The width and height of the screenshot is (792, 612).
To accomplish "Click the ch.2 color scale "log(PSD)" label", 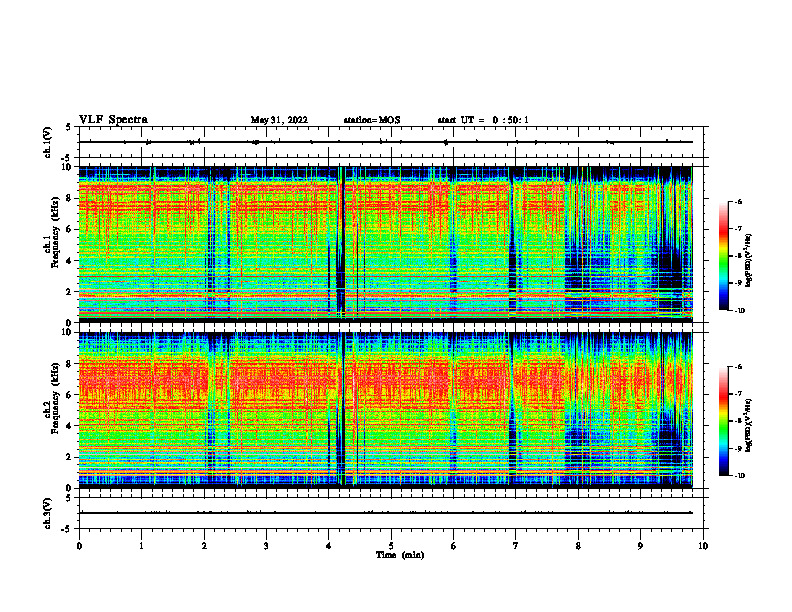I will (749, 426).
